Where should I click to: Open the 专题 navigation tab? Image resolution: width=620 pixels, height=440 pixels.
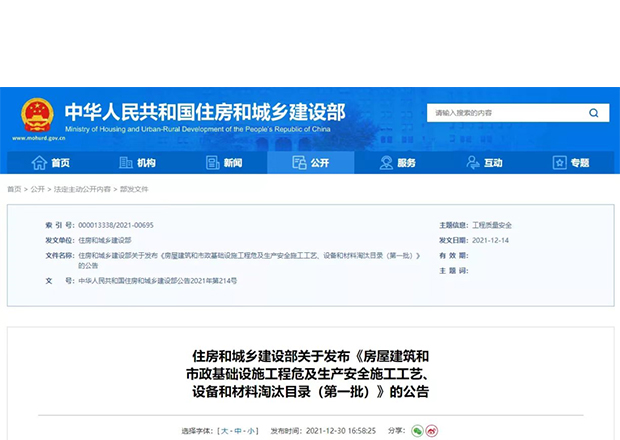(x=571, y=162)
